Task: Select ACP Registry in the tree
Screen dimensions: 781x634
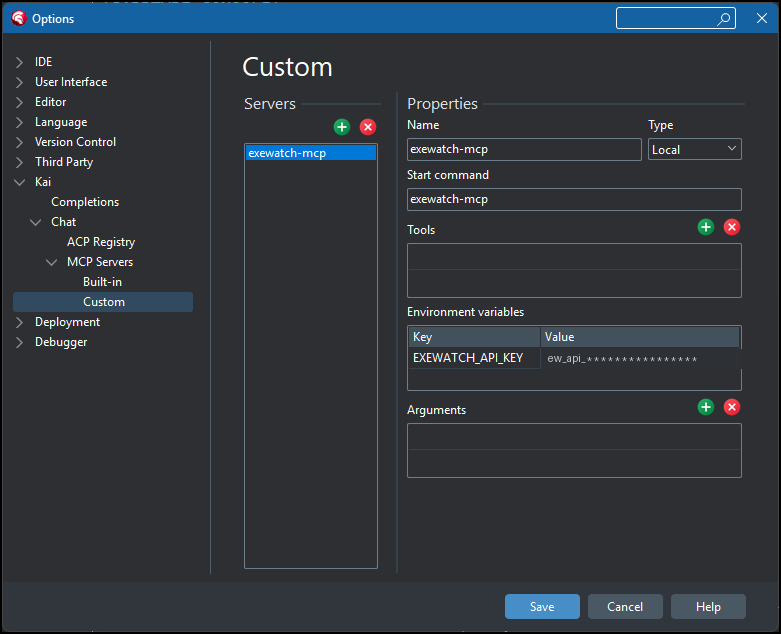Action: (x=101, y=242)
